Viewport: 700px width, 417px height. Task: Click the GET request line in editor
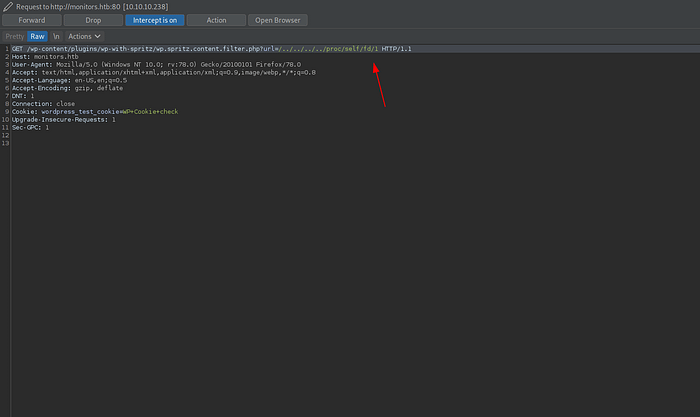[x=212, y=49]
